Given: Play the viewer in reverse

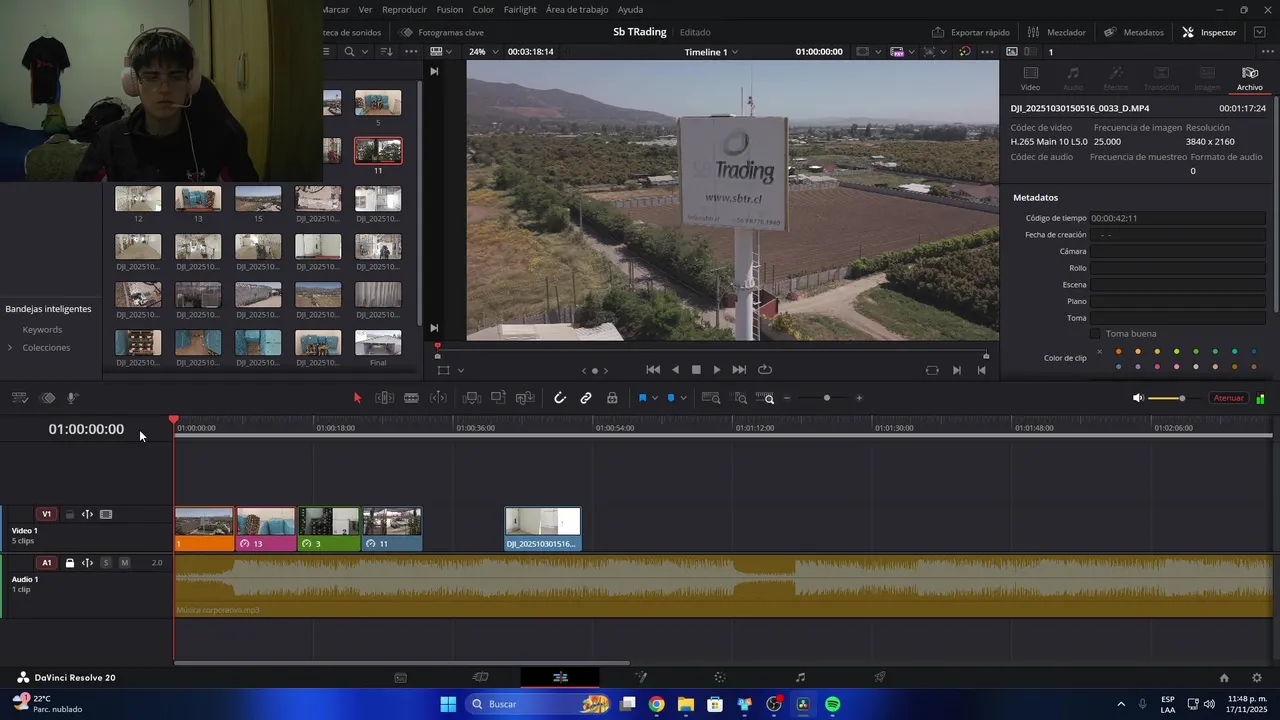Looking at the screenshot, I should [675, 370].
